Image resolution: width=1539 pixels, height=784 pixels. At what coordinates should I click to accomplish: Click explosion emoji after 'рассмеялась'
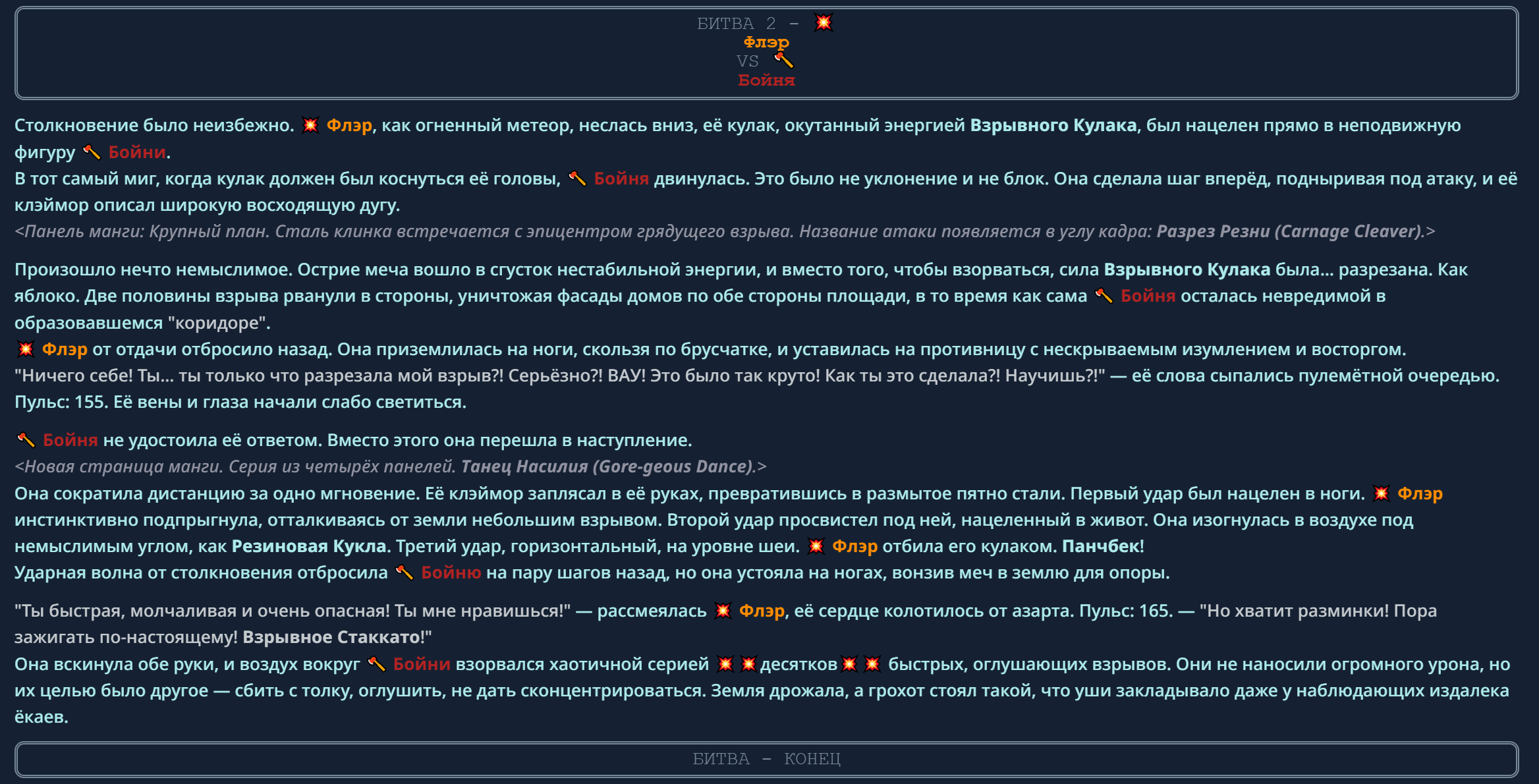click(723, 611)
